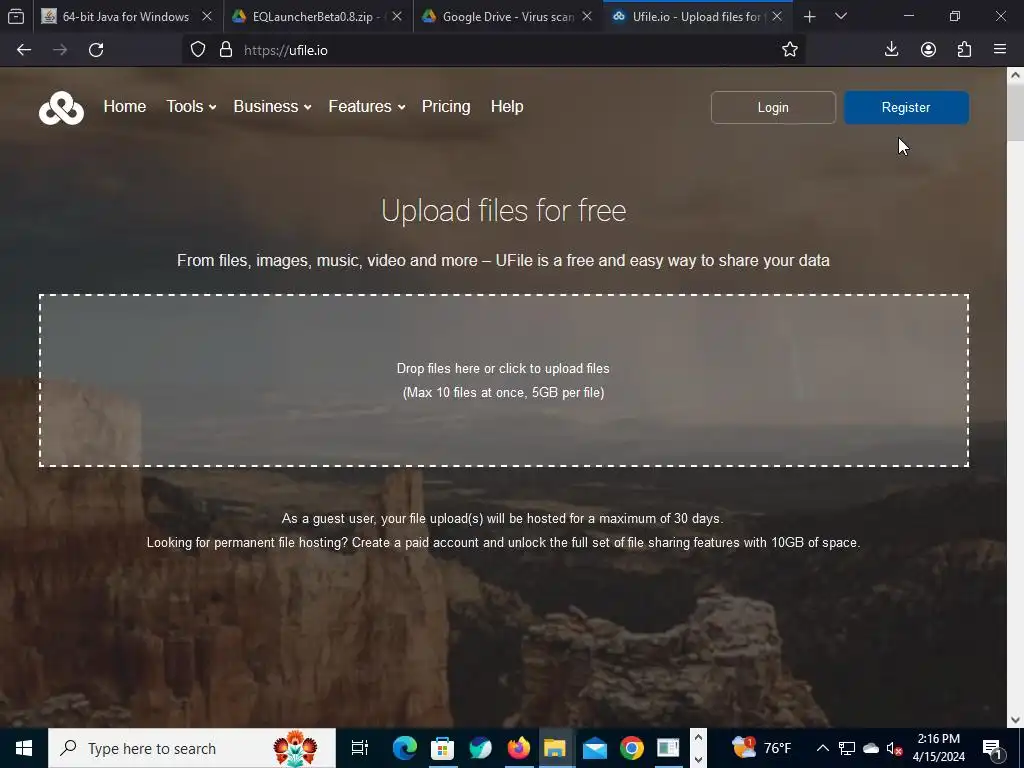
Task: Click the taskbar icons scroll down arrow
Action: click(698, 759)
